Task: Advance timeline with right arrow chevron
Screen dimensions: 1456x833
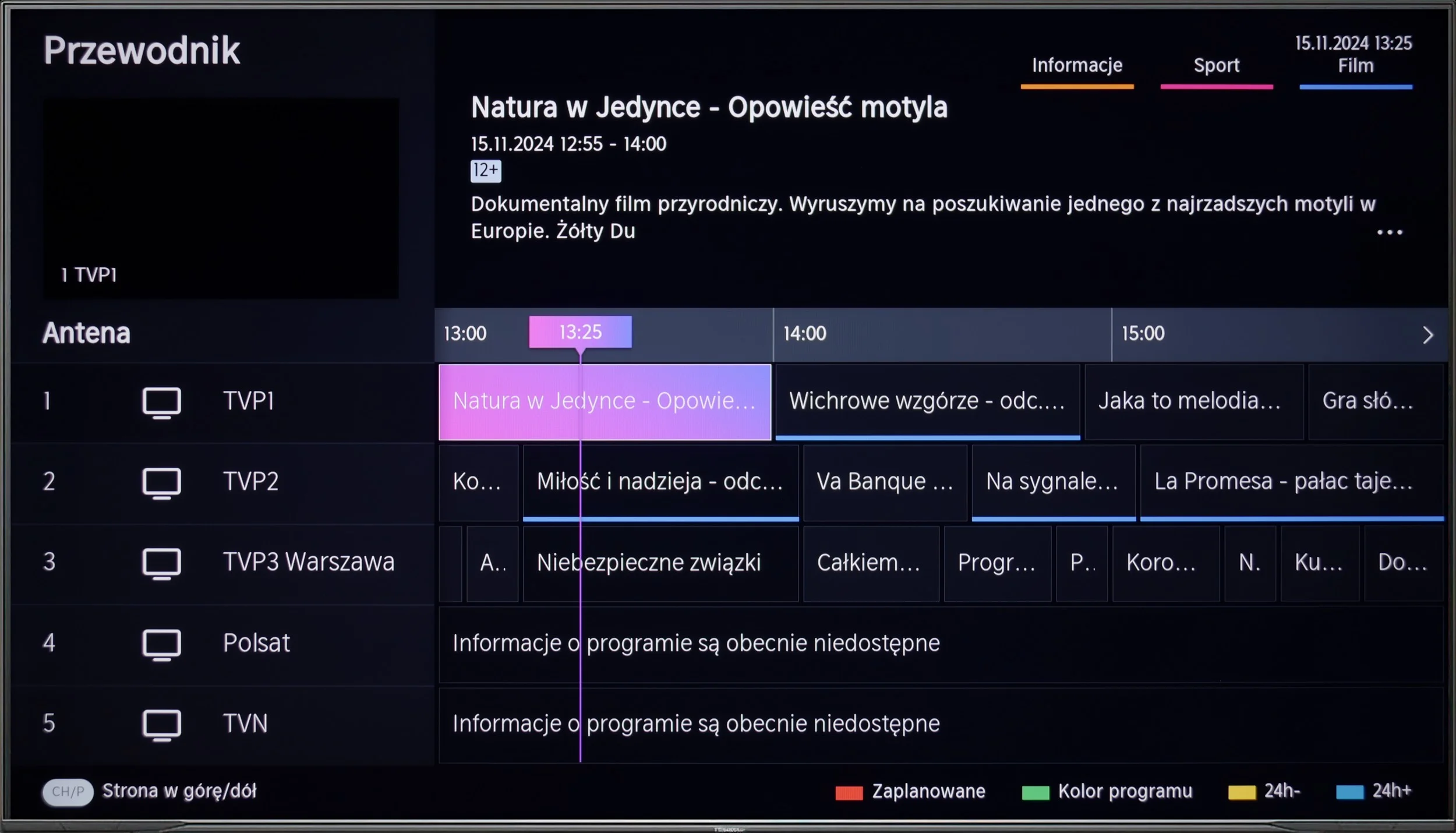Action: (1427, 335)
